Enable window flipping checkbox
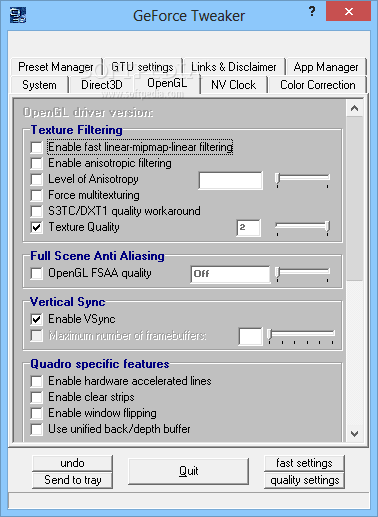 (36, 413)
